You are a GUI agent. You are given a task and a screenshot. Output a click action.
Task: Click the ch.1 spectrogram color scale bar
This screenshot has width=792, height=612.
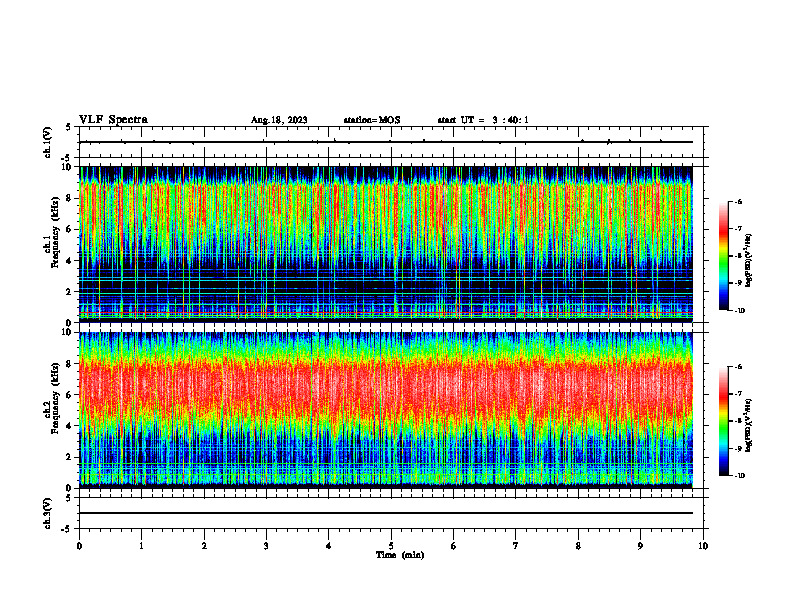pos(723,256)
